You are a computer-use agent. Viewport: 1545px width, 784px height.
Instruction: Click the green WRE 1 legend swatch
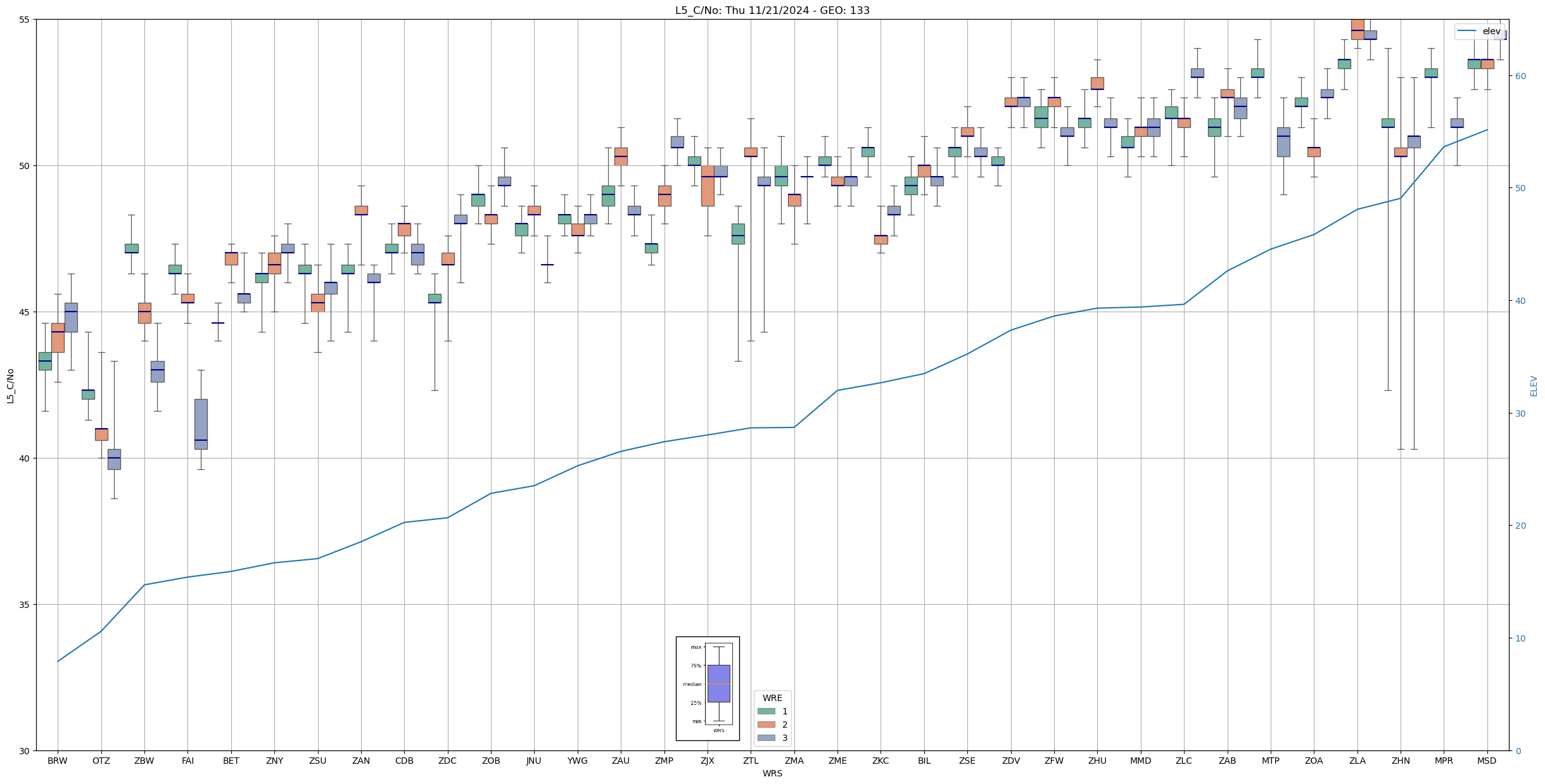coord(766,711)
